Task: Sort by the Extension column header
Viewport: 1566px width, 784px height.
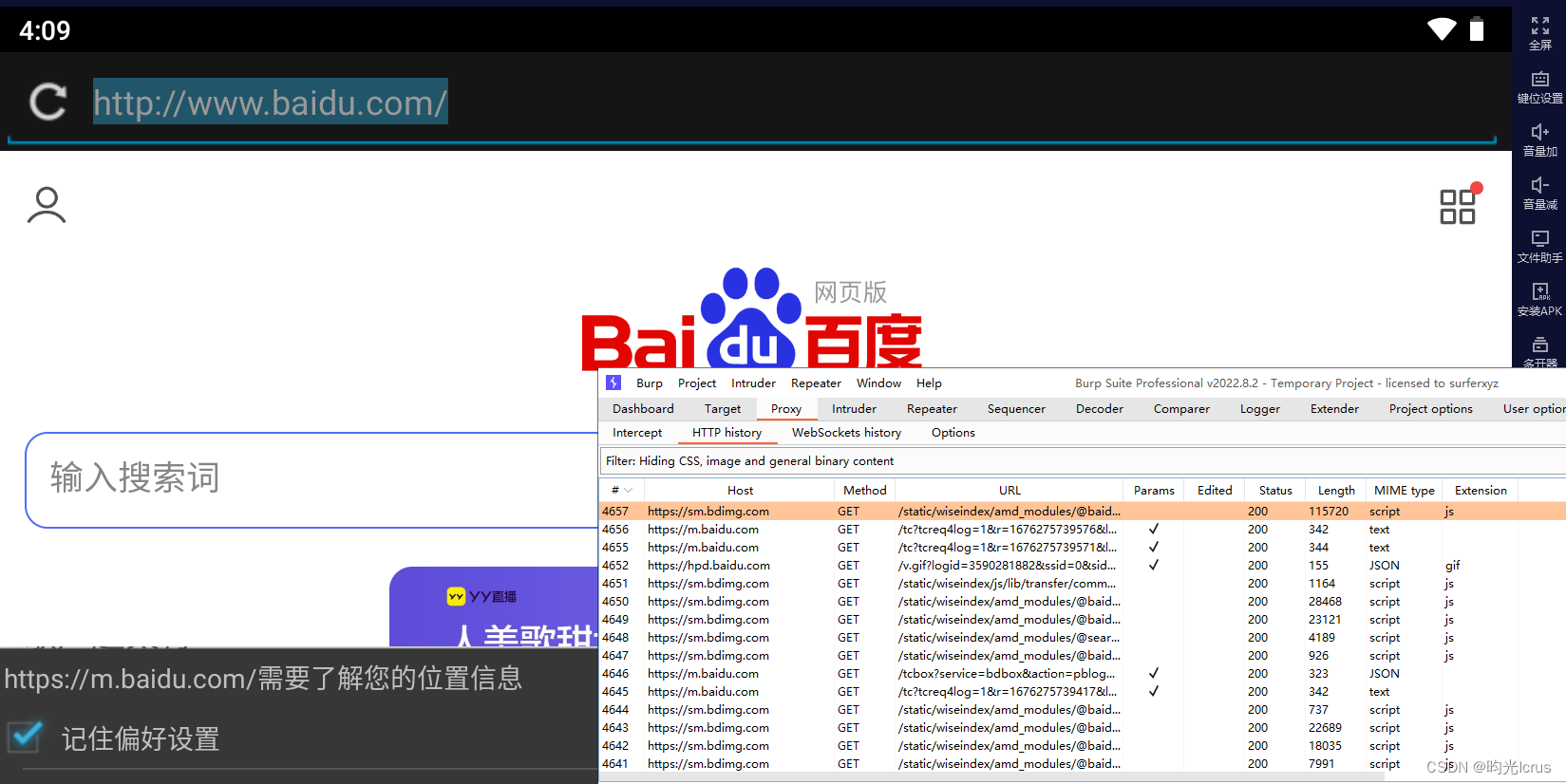Action: click(1481, 491)
